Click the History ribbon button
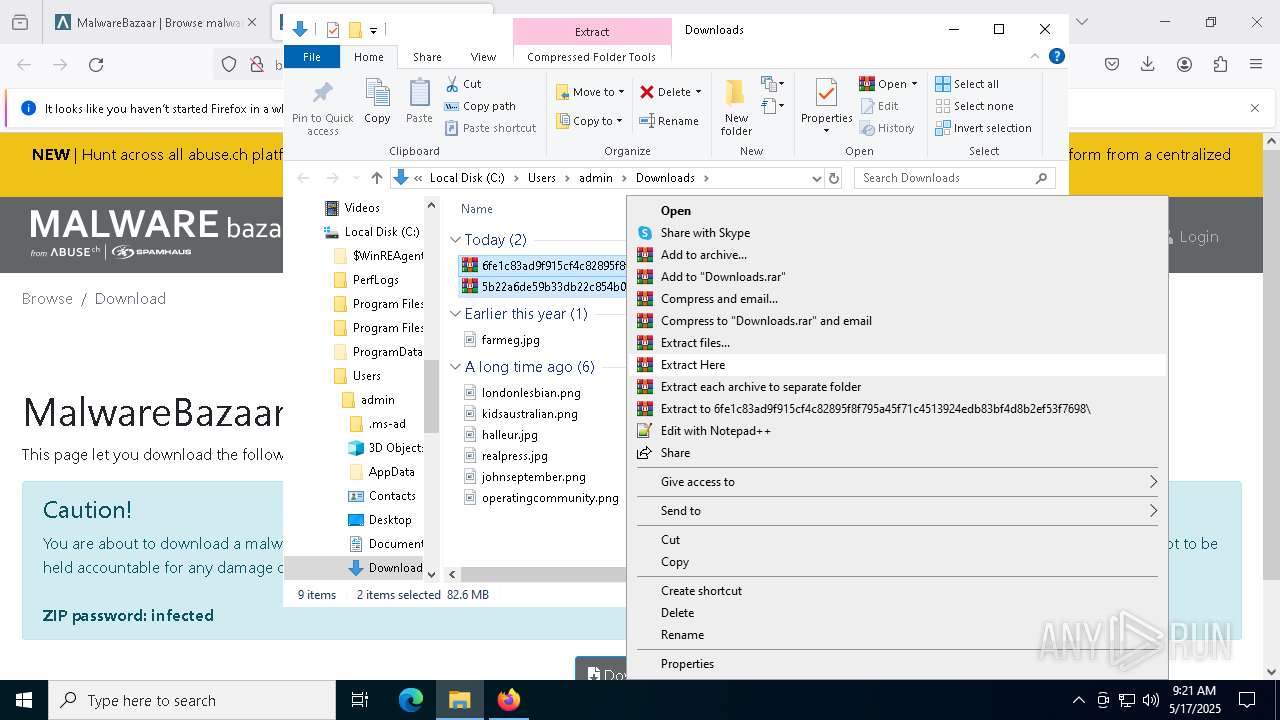1280x720 pixels. click(x=887, y=128)
